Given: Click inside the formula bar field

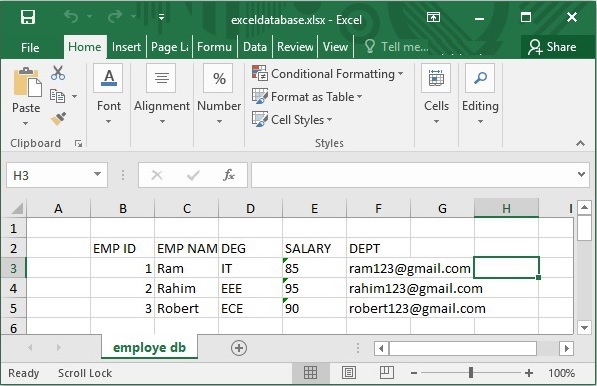Looking at the screenshot, I should pos(413,175).
